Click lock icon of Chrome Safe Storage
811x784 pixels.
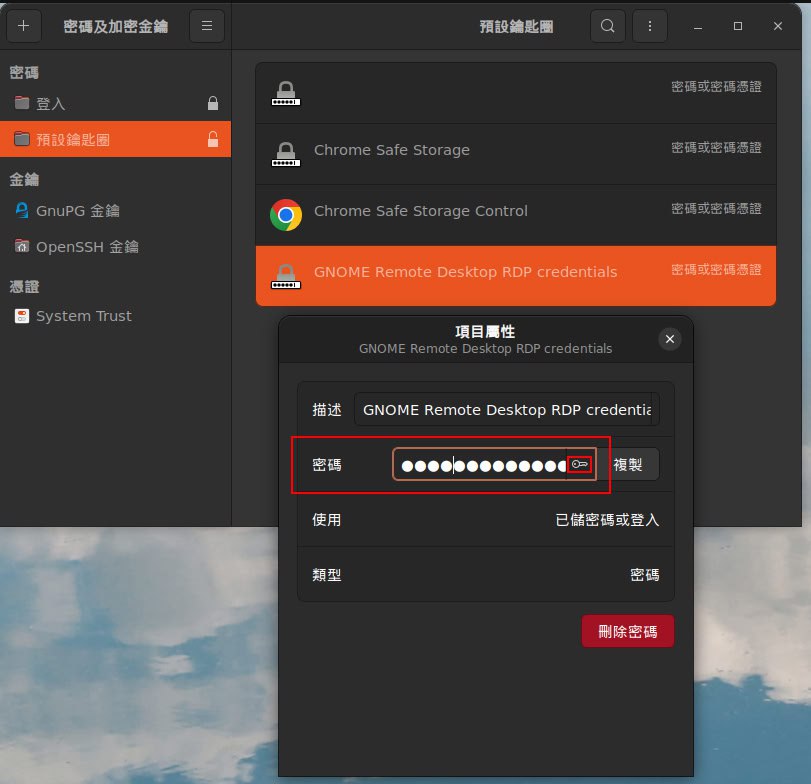click(286, 154)
